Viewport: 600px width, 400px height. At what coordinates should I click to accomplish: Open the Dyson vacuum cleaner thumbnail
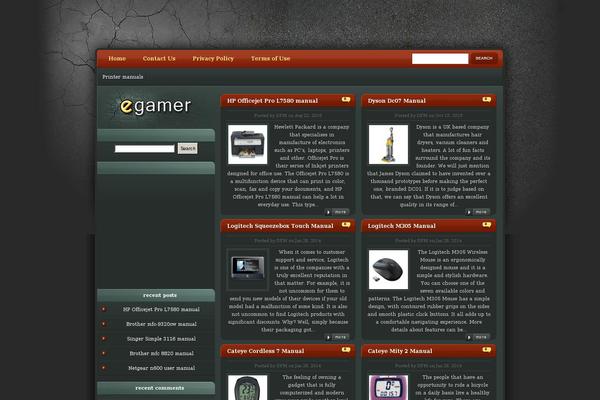(x=388, y=144)
